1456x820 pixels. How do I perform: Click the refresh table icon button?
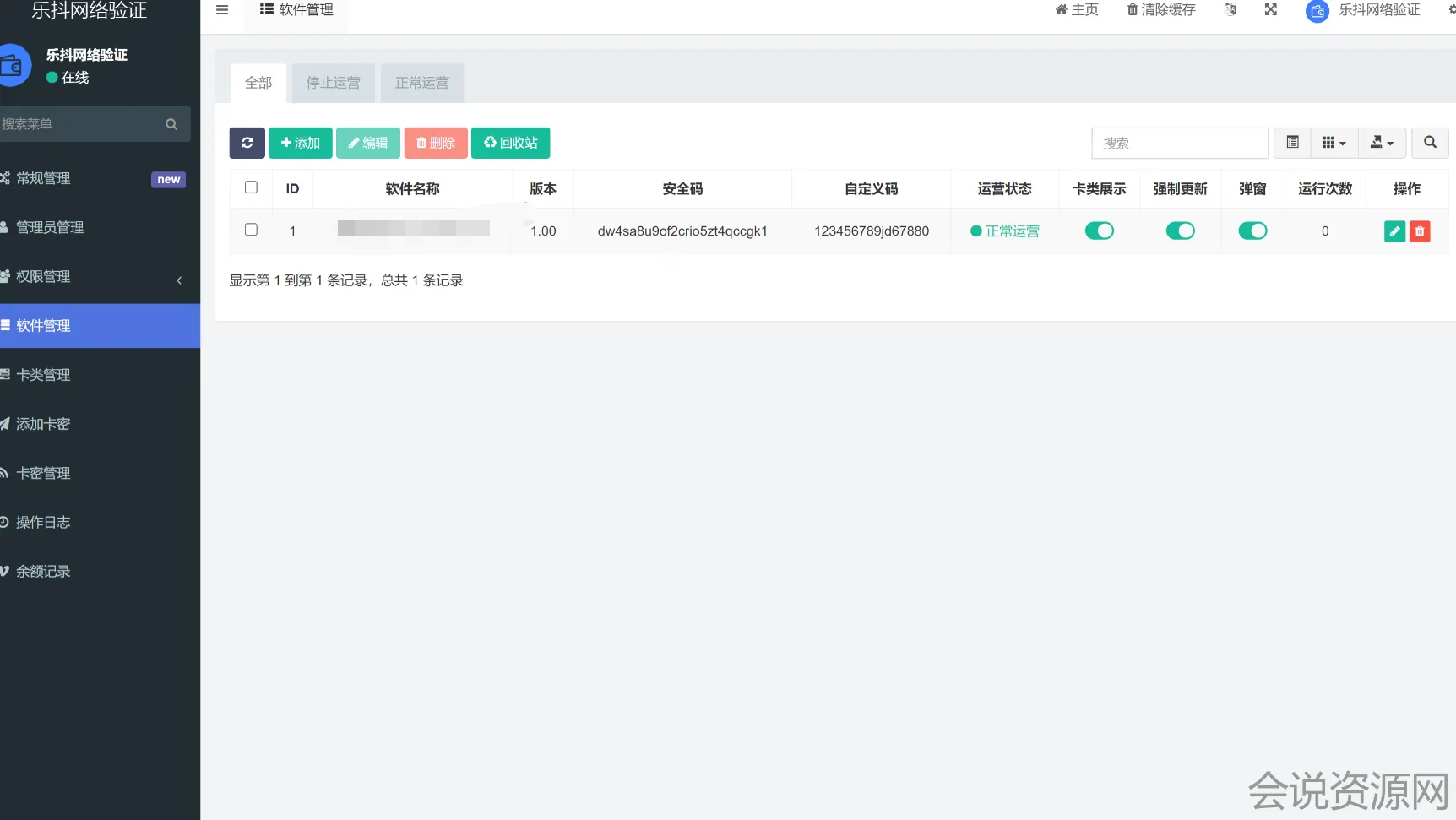[247, 143]
